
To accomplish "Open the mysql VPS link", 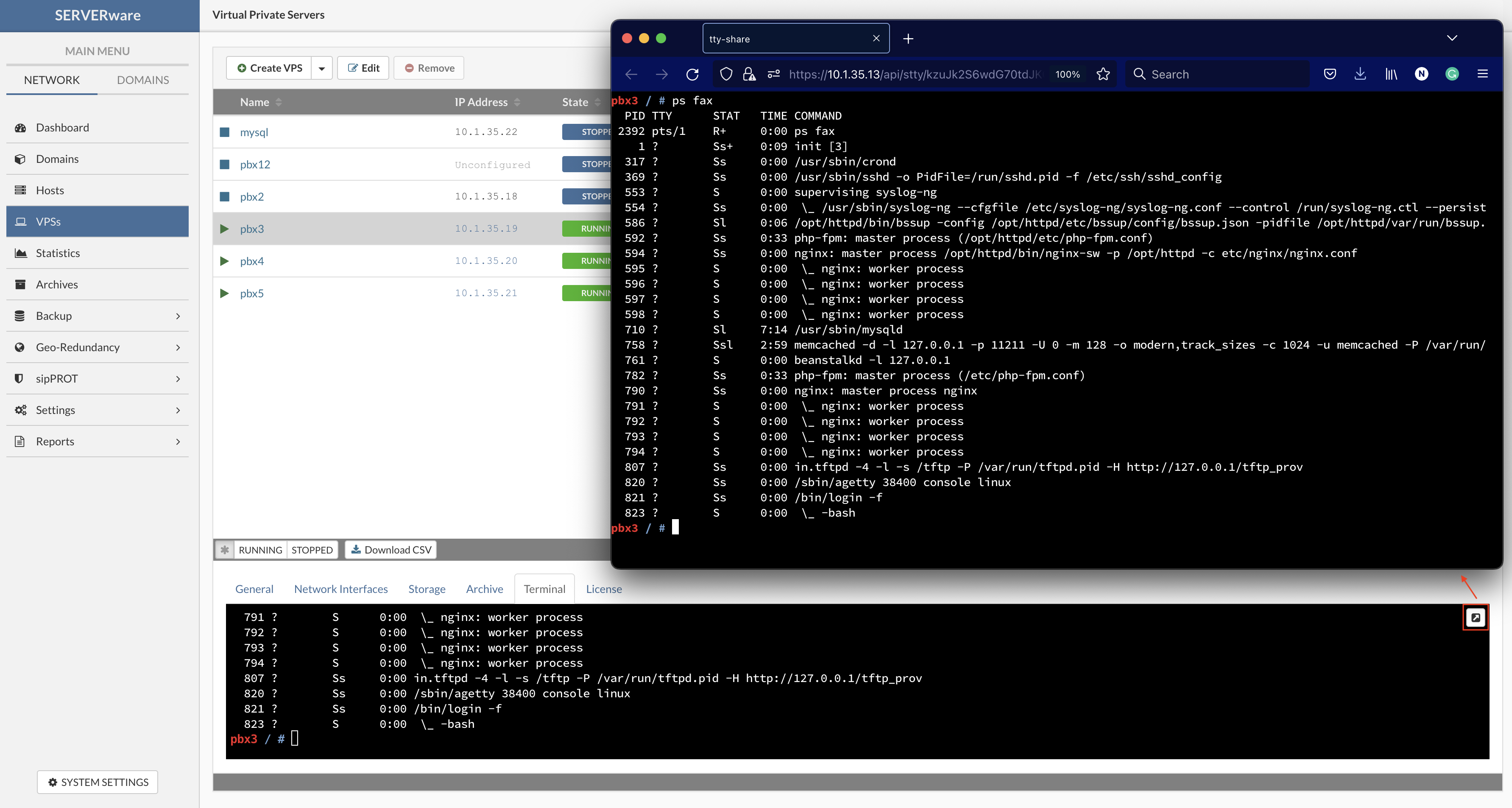I will [254, 132].
